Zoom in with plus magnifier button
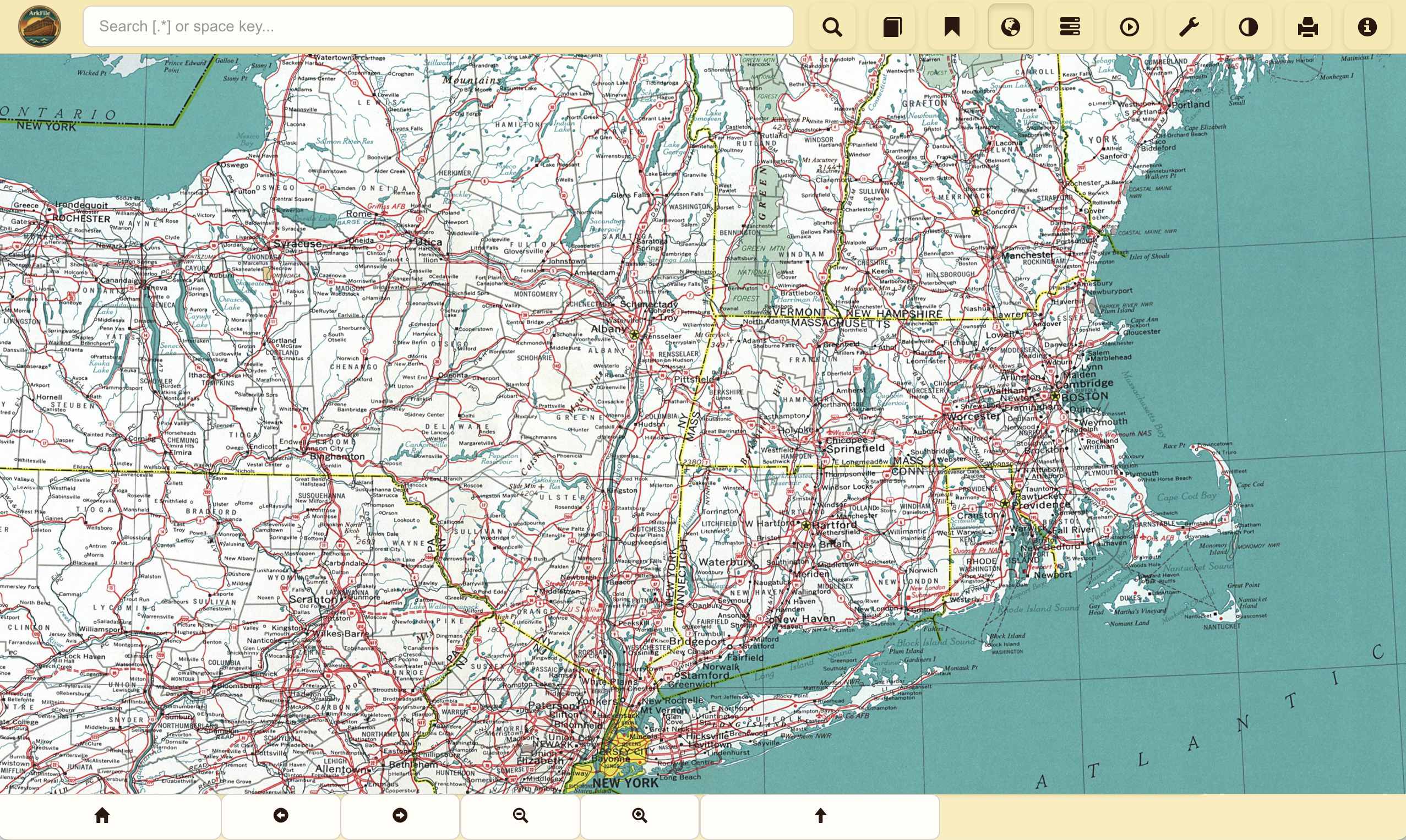The image size is (1406, 840). (x=640, y=815)
